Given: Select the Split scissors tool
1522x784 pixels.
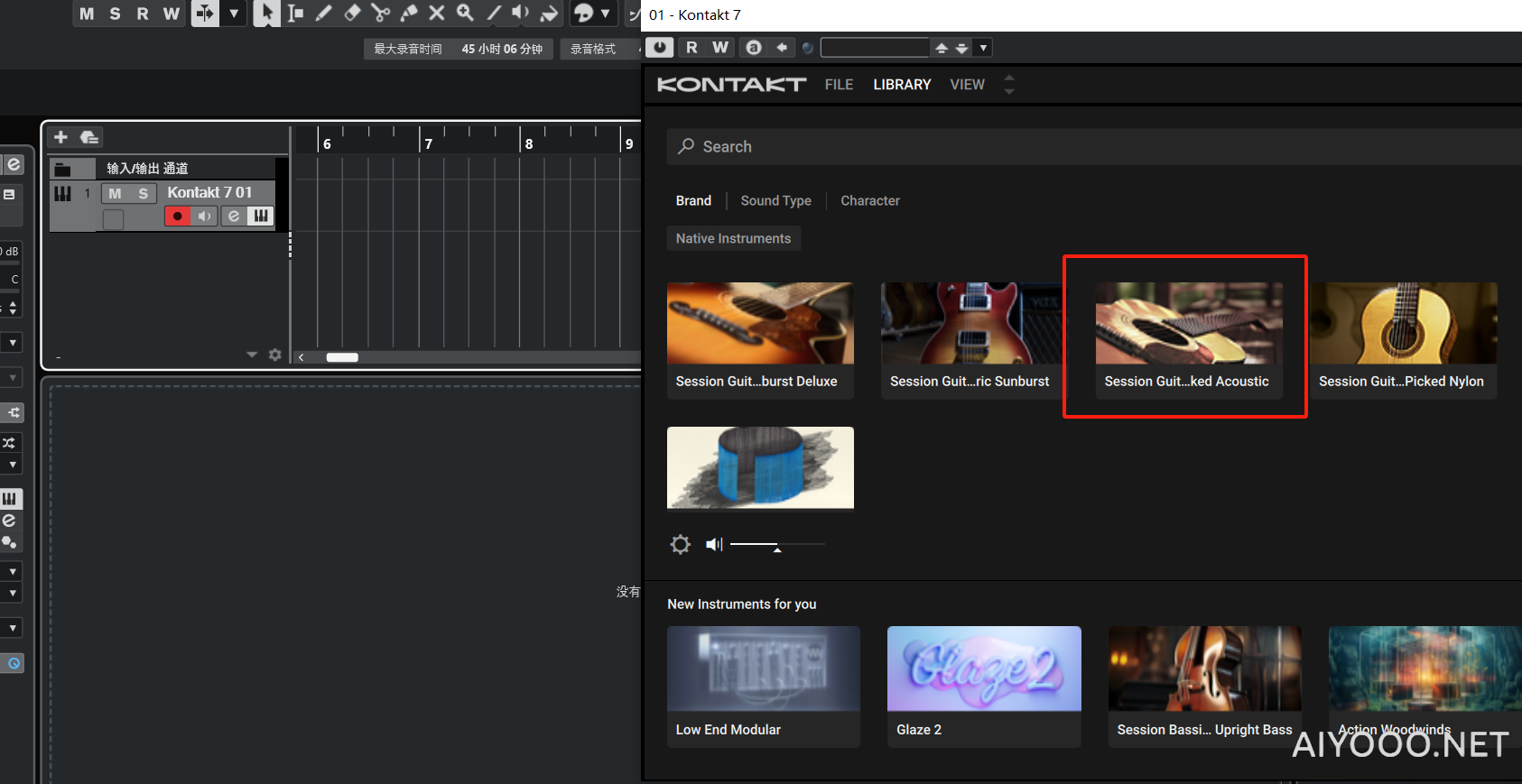Looking at the screenshot, I should click(x=380, y=14).
